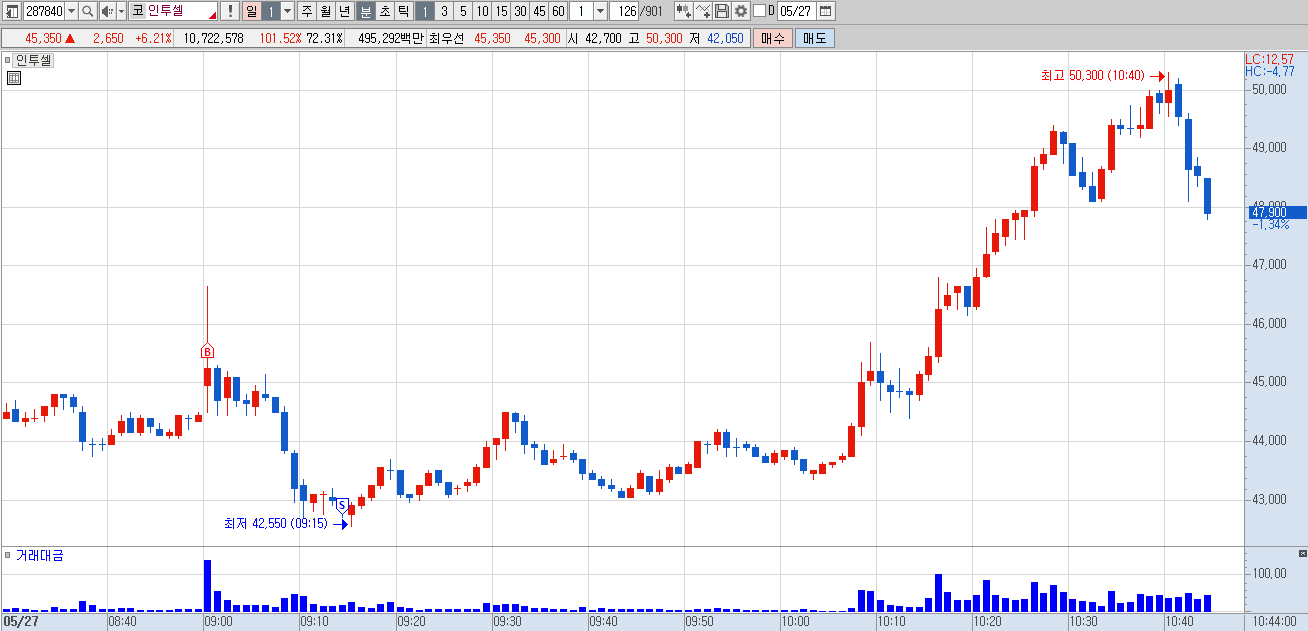Click the 495,292백만 trading value text

391,38
